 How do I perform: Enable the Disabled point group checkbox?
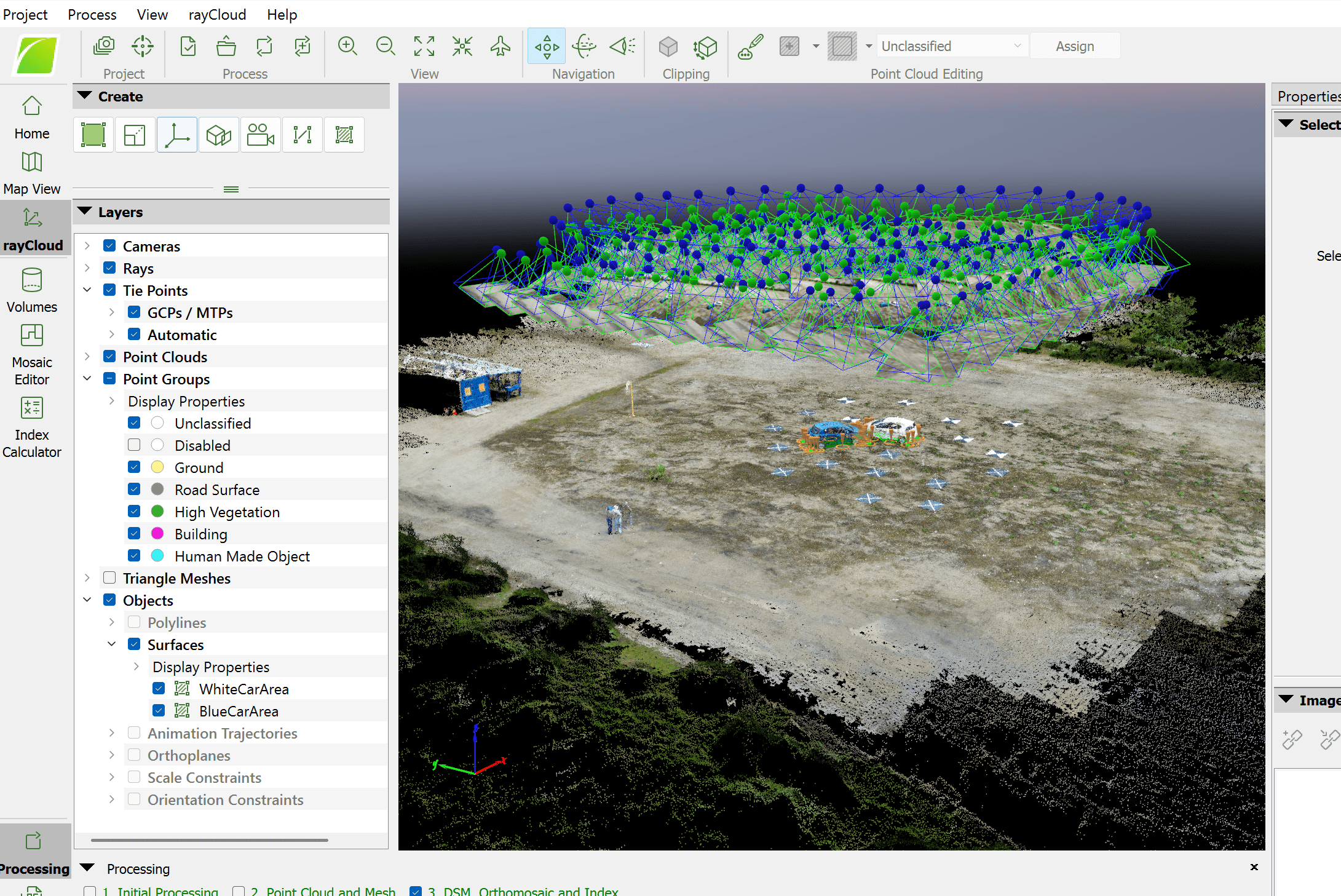[x=134, y=445]
